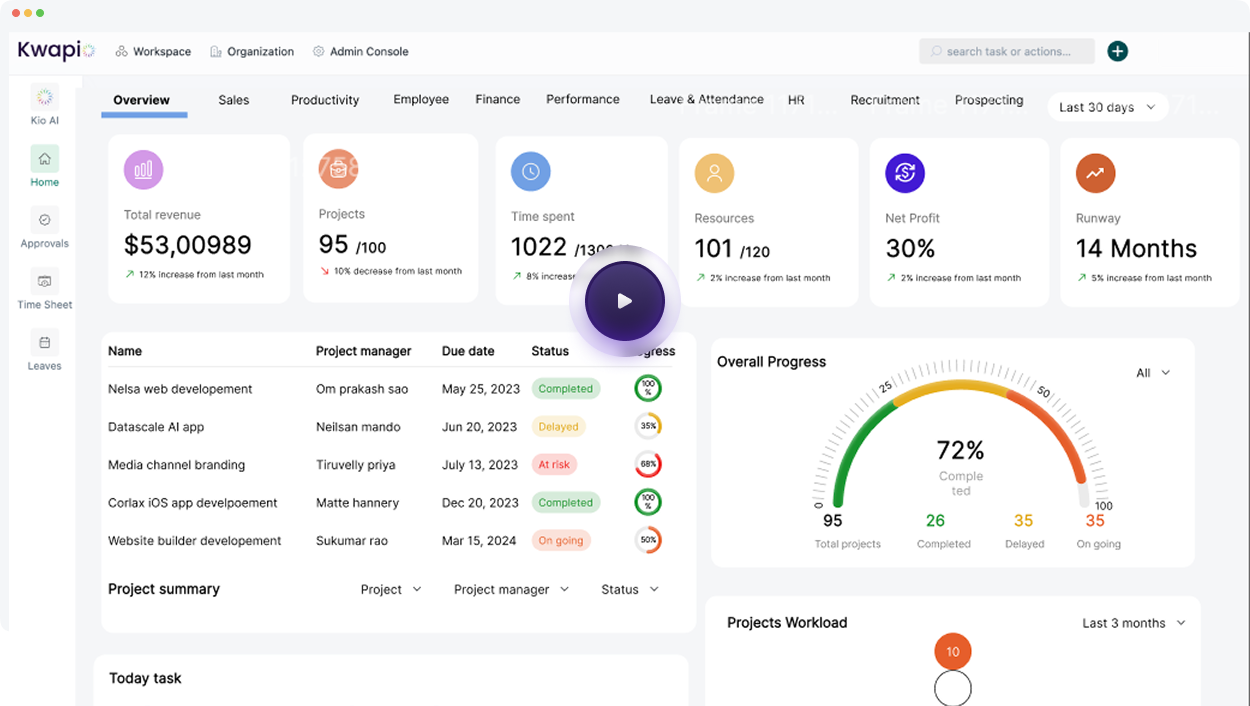Click the Completed status for Corlax iOS app
Image resolution: width=1250 pixels, height=706 pixels.
pyautogui.click(x=566, y=502)
